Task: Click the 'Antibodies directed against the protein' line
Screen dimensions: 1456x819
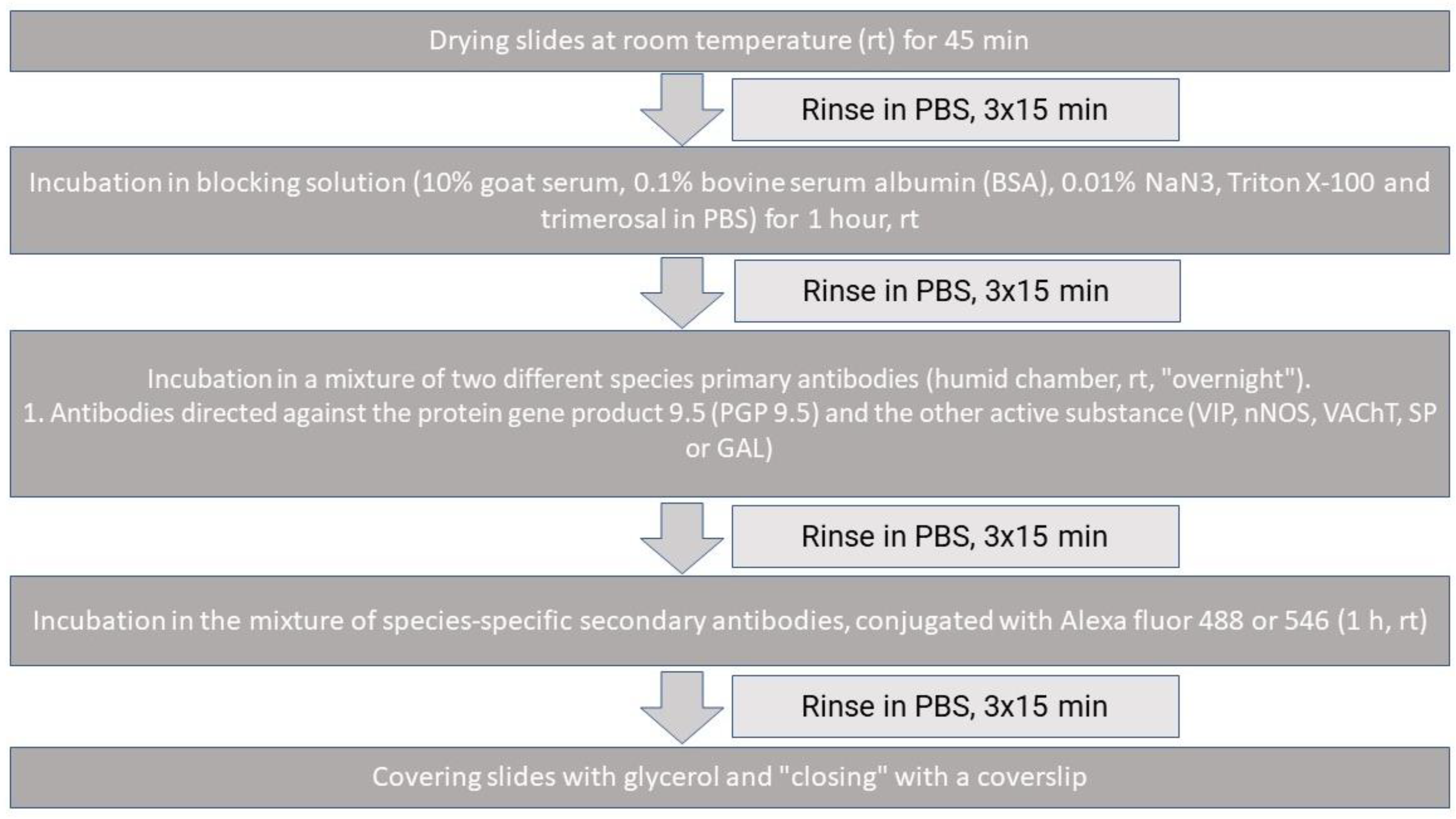Action: 729,414
